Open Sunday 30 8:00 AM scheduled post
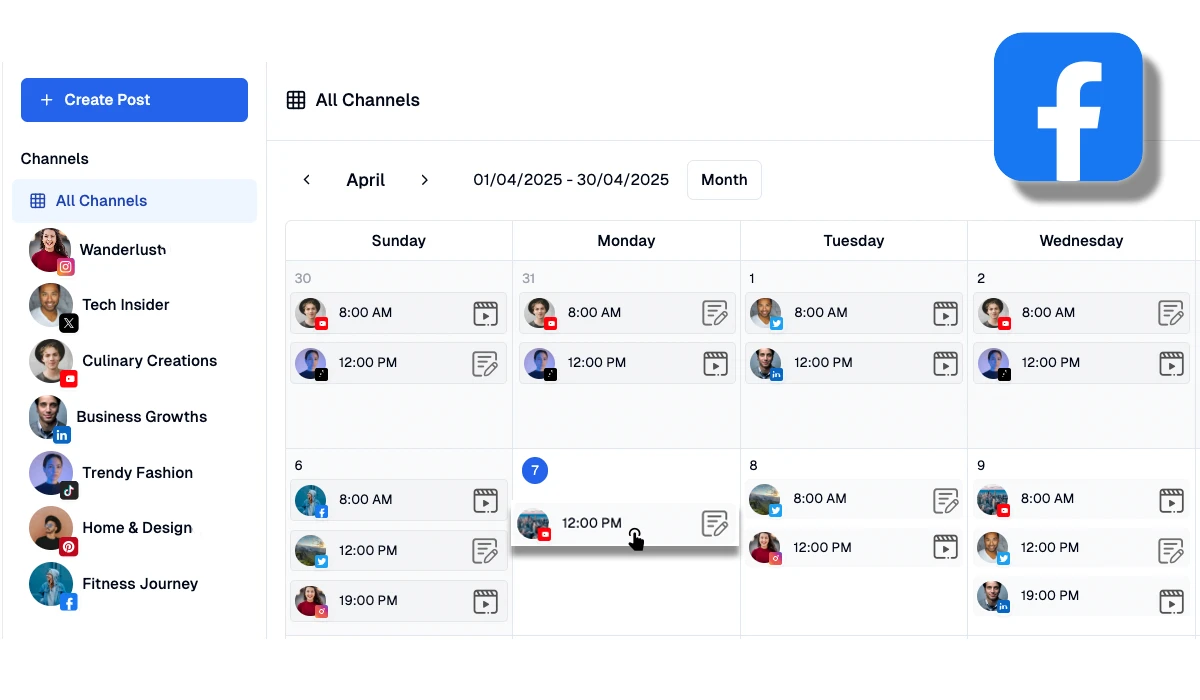 (x=398, y=313)
